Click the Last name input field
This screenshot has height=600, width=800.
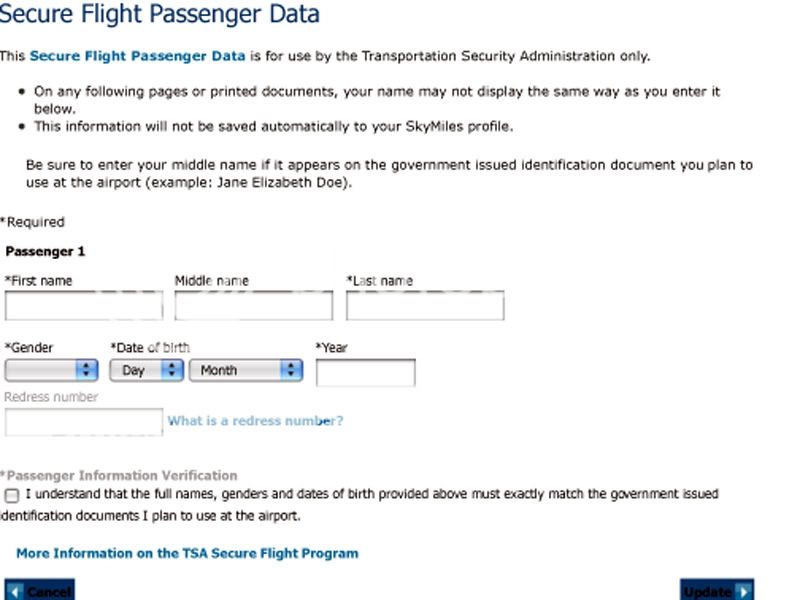424,305
